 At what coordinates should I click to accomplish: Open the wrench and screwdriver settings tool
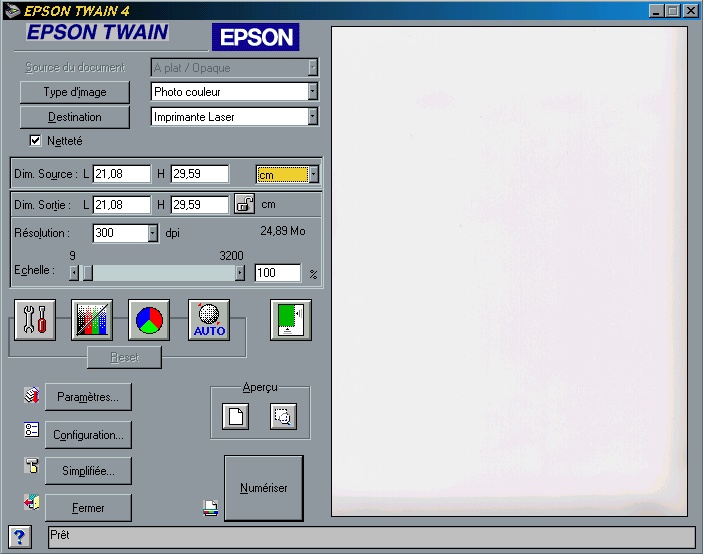click(x=35, y=320)
